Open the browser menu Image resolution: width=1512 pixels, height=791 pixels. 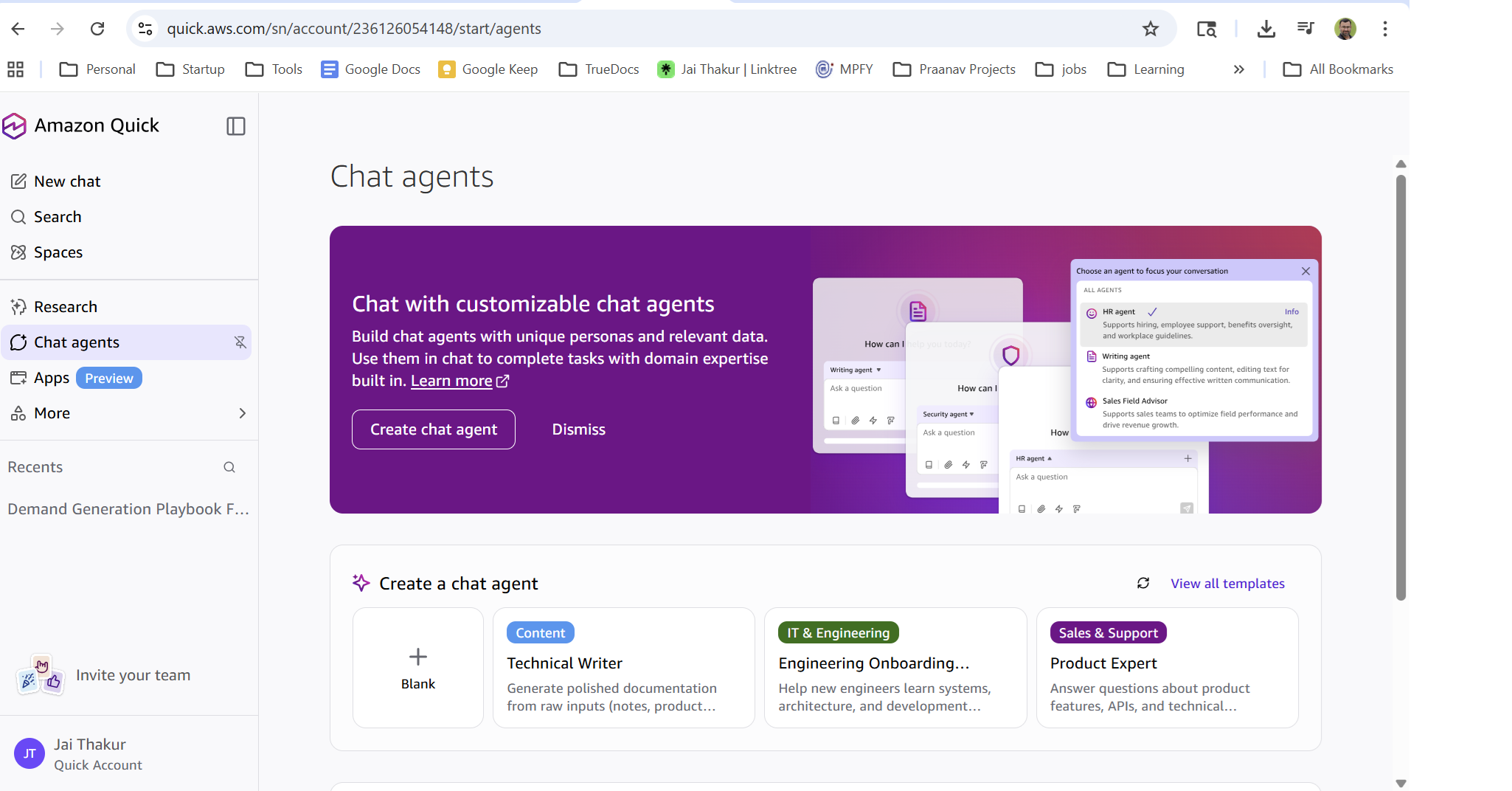click(x=1385, y=28)
